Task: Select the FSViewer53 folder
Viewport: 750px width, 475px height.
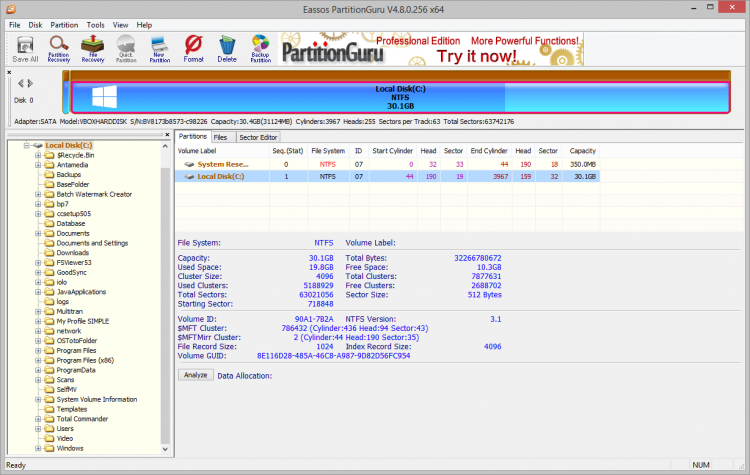Action: click(x=74, y=263)
